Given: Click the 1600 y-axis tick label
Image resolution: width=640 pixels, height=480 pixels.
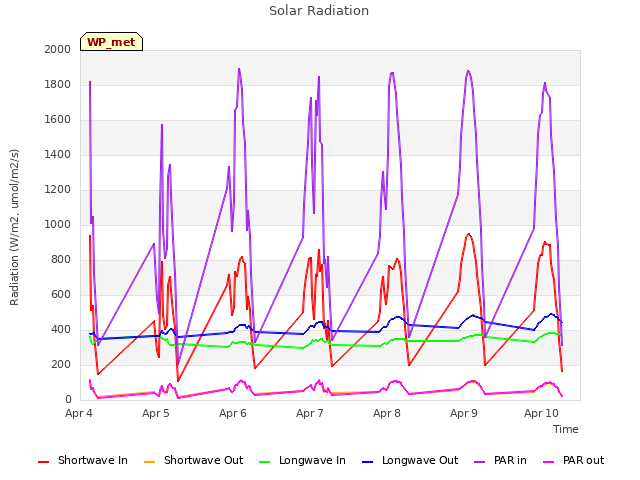Looking at the screenshot, I should pyautogui.click(x=58, y=120).
